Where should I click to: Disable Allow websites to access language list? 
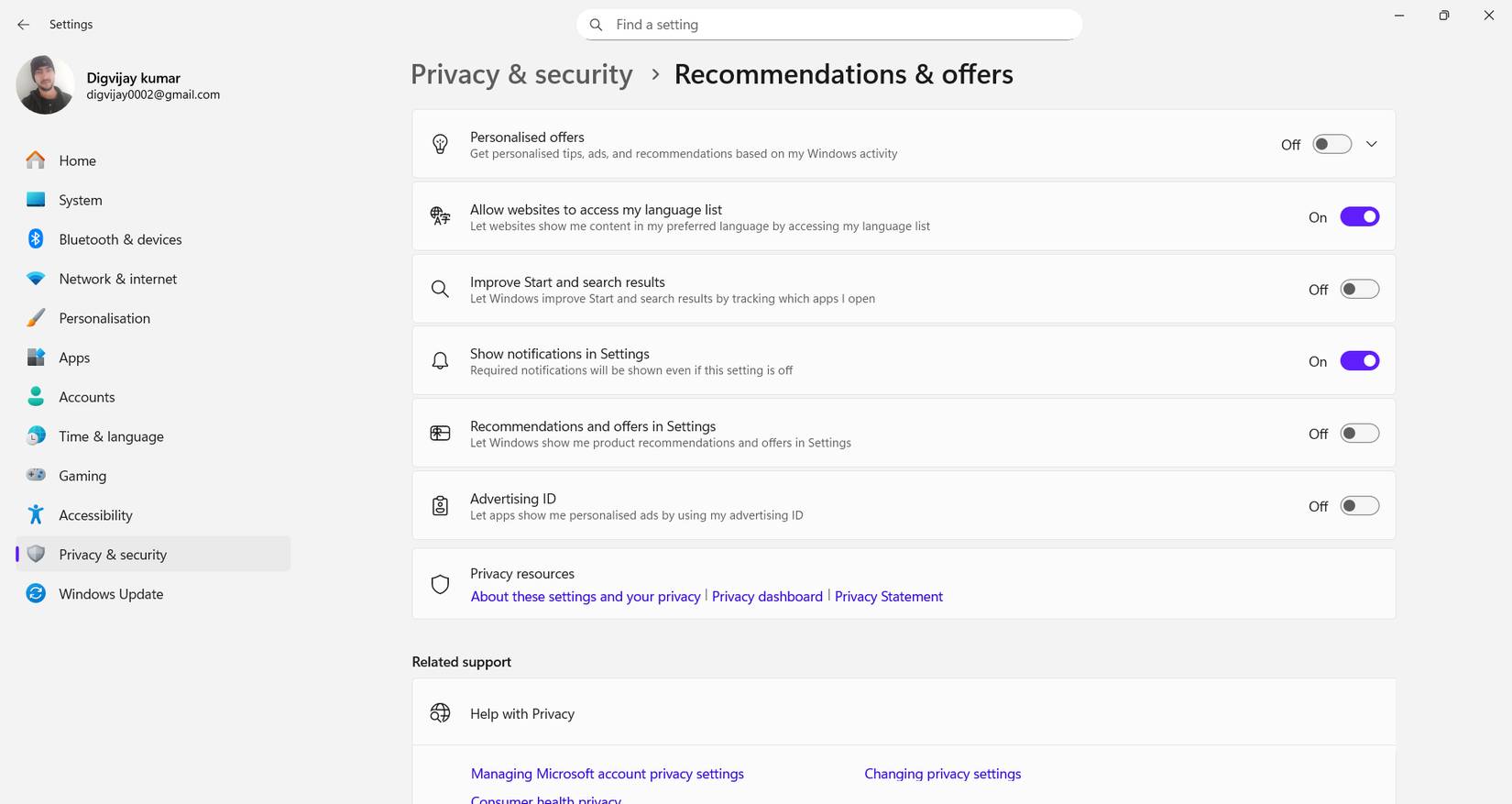1359,217
